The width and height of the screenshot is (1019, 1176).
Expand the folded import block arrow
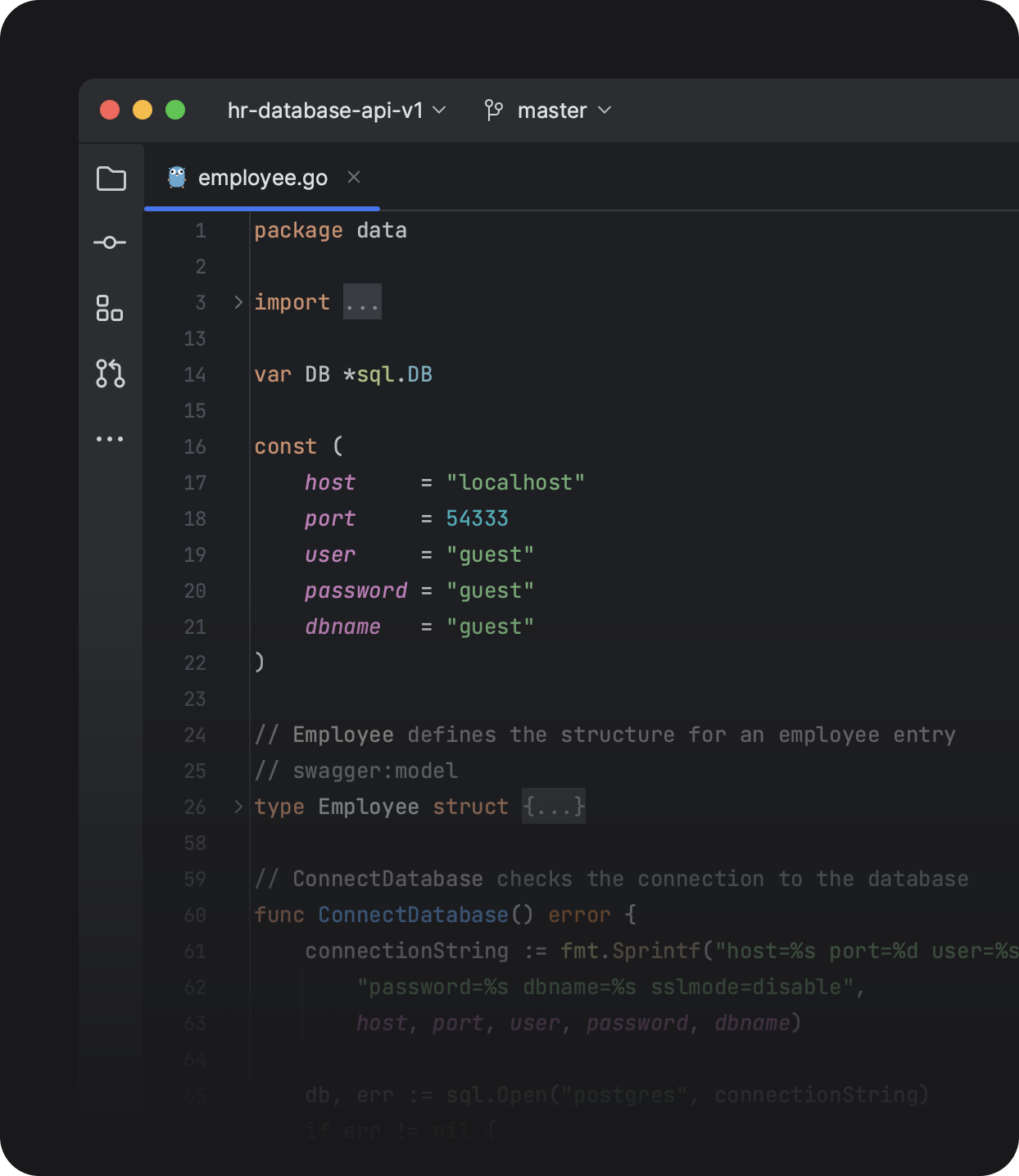click(238, 302)
